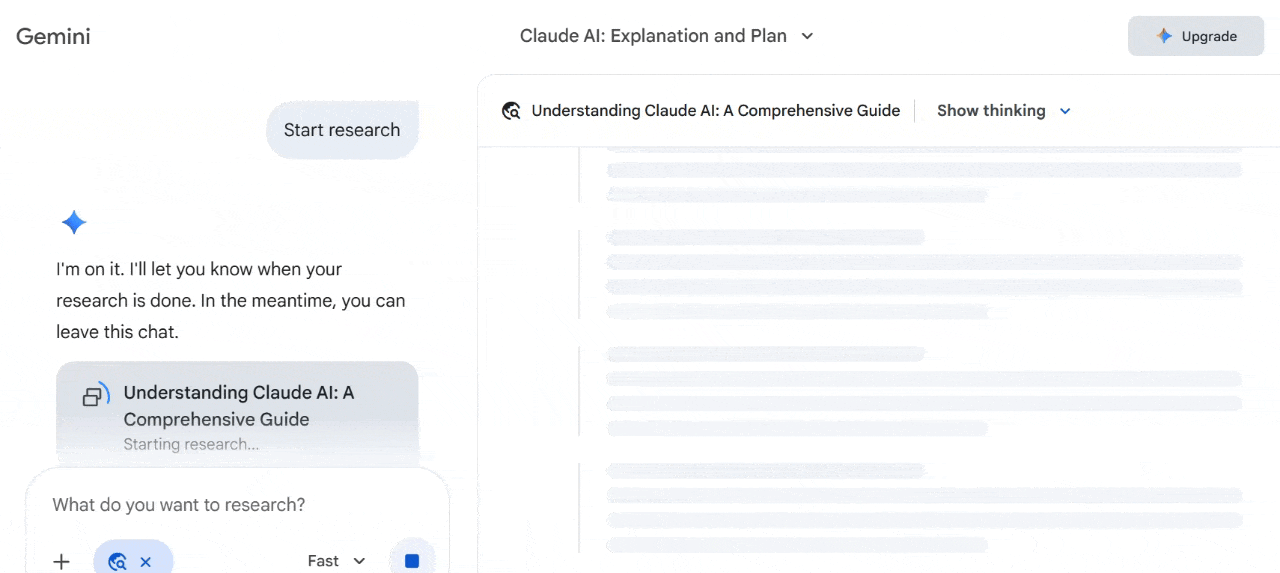Click the Starting research status text

click(x=191, y=444)
